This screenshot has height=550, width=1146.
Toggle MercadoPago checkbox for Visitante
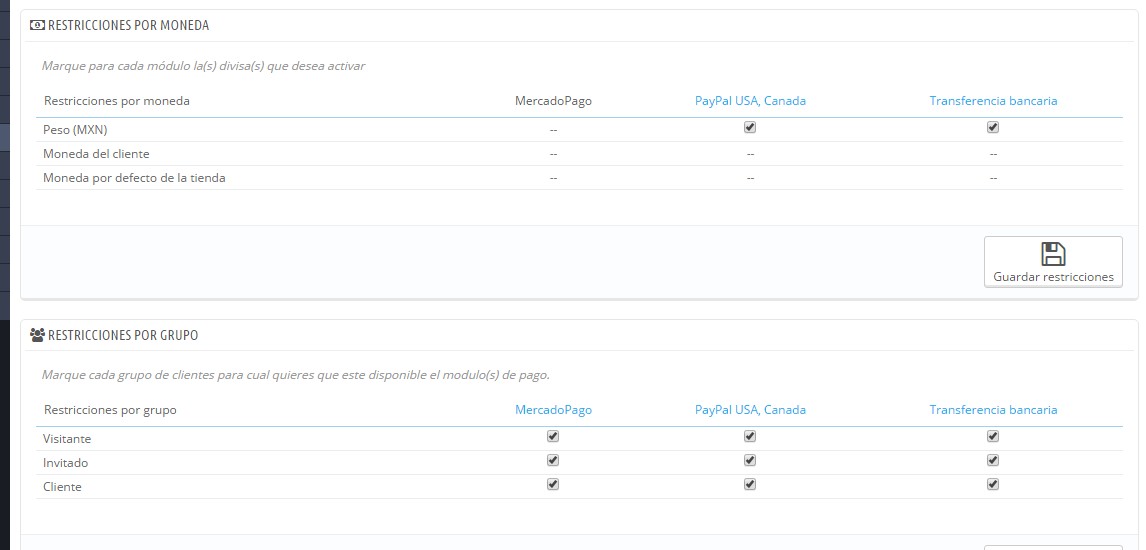coord(553,436)
